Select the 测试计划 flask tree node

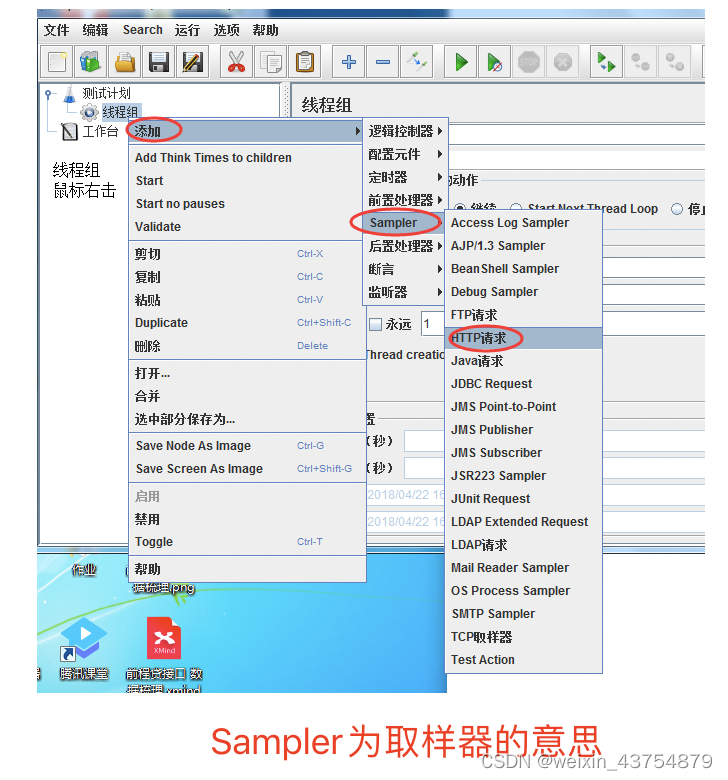pos(97,94)
